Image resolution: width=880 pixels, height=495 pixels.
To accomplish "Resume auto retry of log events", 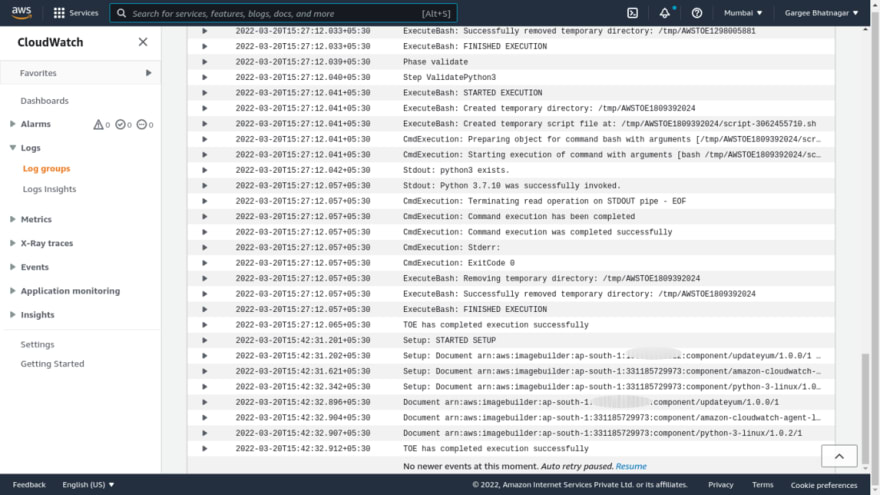I will [631, 466].
